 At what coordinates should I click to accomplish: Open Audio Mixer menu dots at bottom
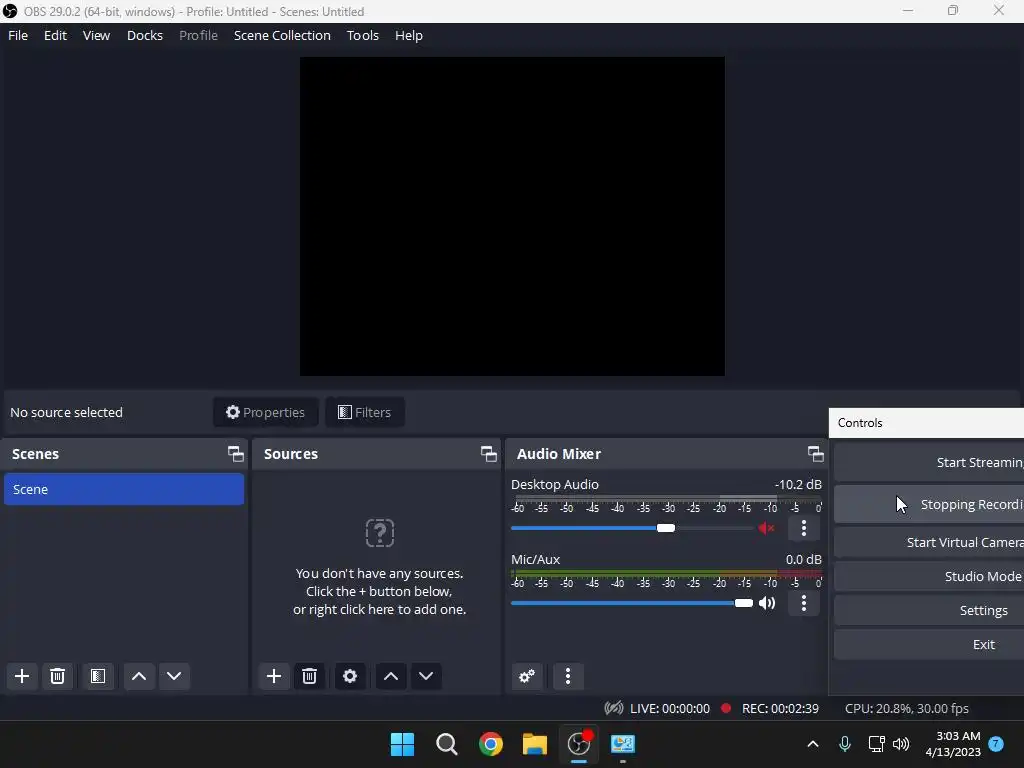[568, 676]
